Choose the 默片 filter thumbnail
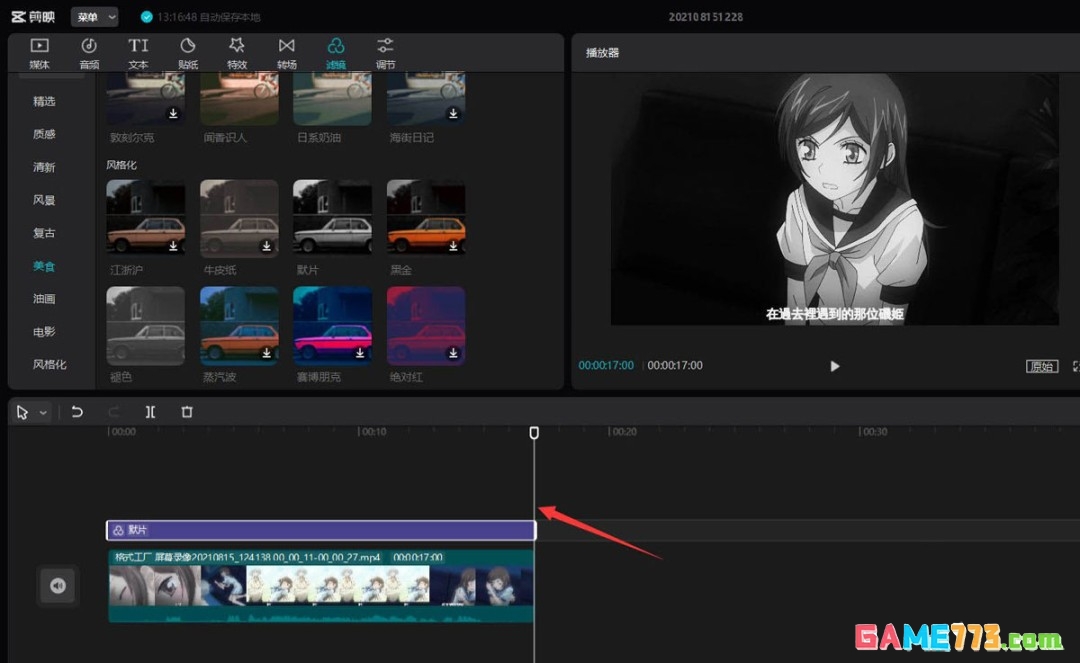The width and height of the screenshot is (1080, 663). [x=332, y=218]
